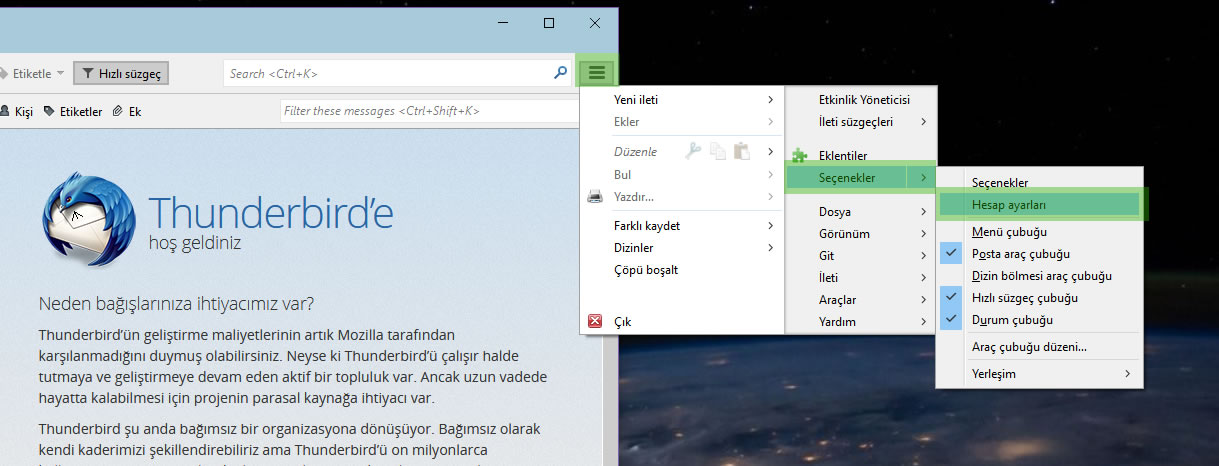Open the Git submenu entry

coord(861,256)
